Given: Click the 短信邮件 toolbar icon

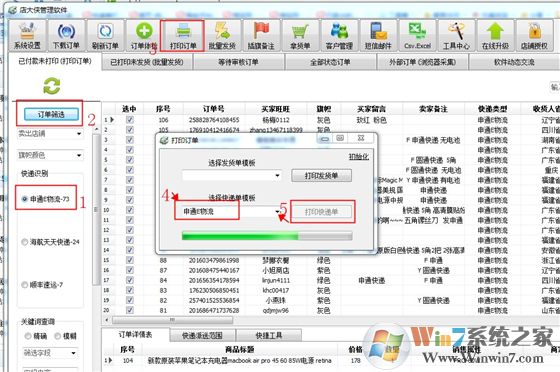Looking at the screenshot, I should pos(378,35).
